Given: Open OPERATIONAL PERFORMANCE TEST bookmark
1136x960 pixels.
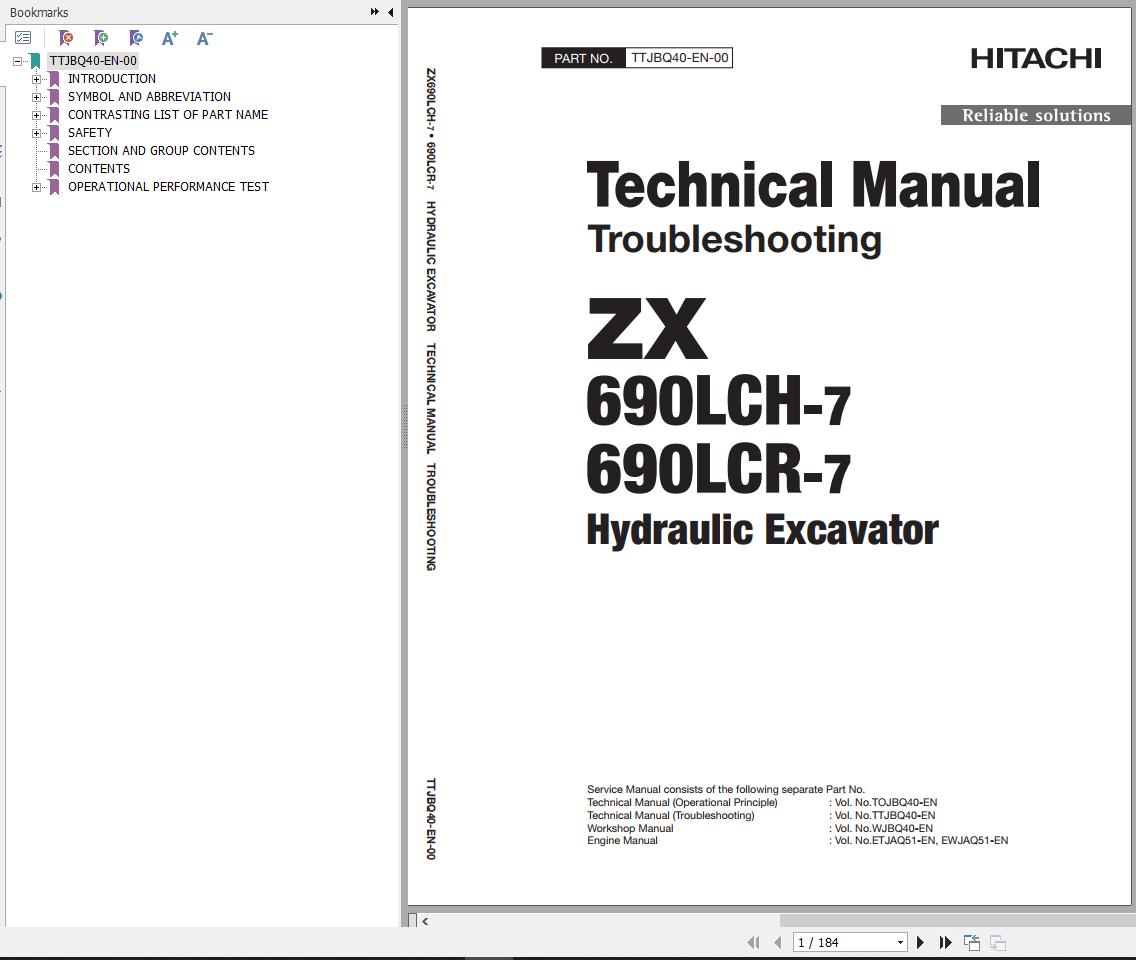Looking at the screenshot, I should (x=168, y=187).
